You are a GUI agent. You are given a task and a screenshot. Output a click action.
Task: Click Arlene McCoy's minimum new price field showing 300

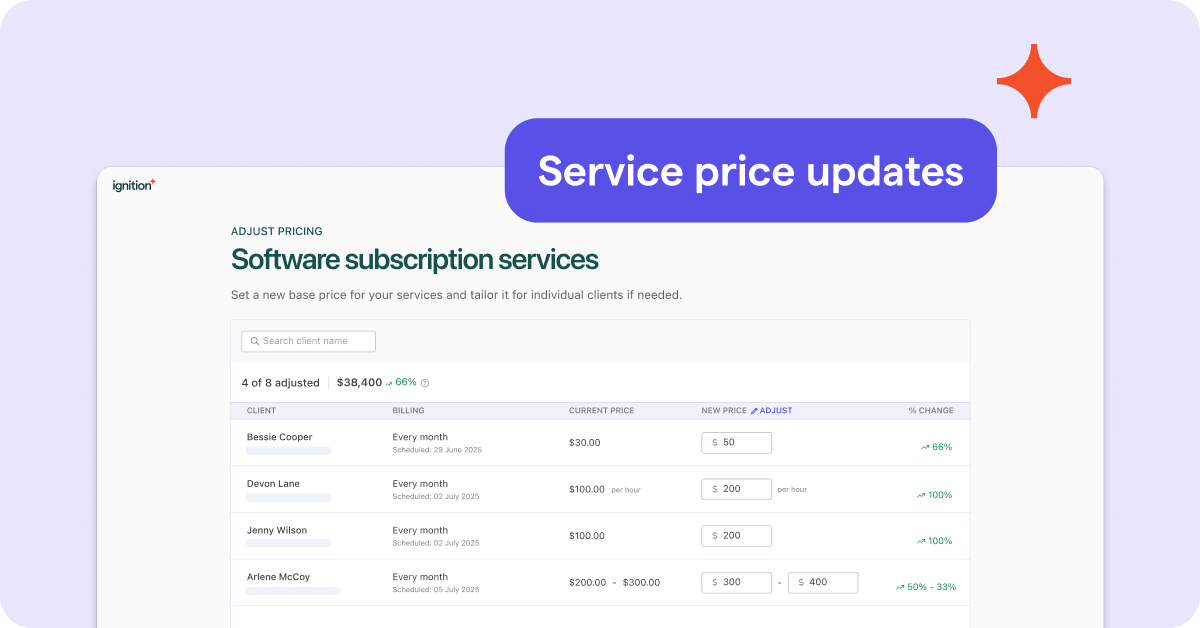pos(743,582)
